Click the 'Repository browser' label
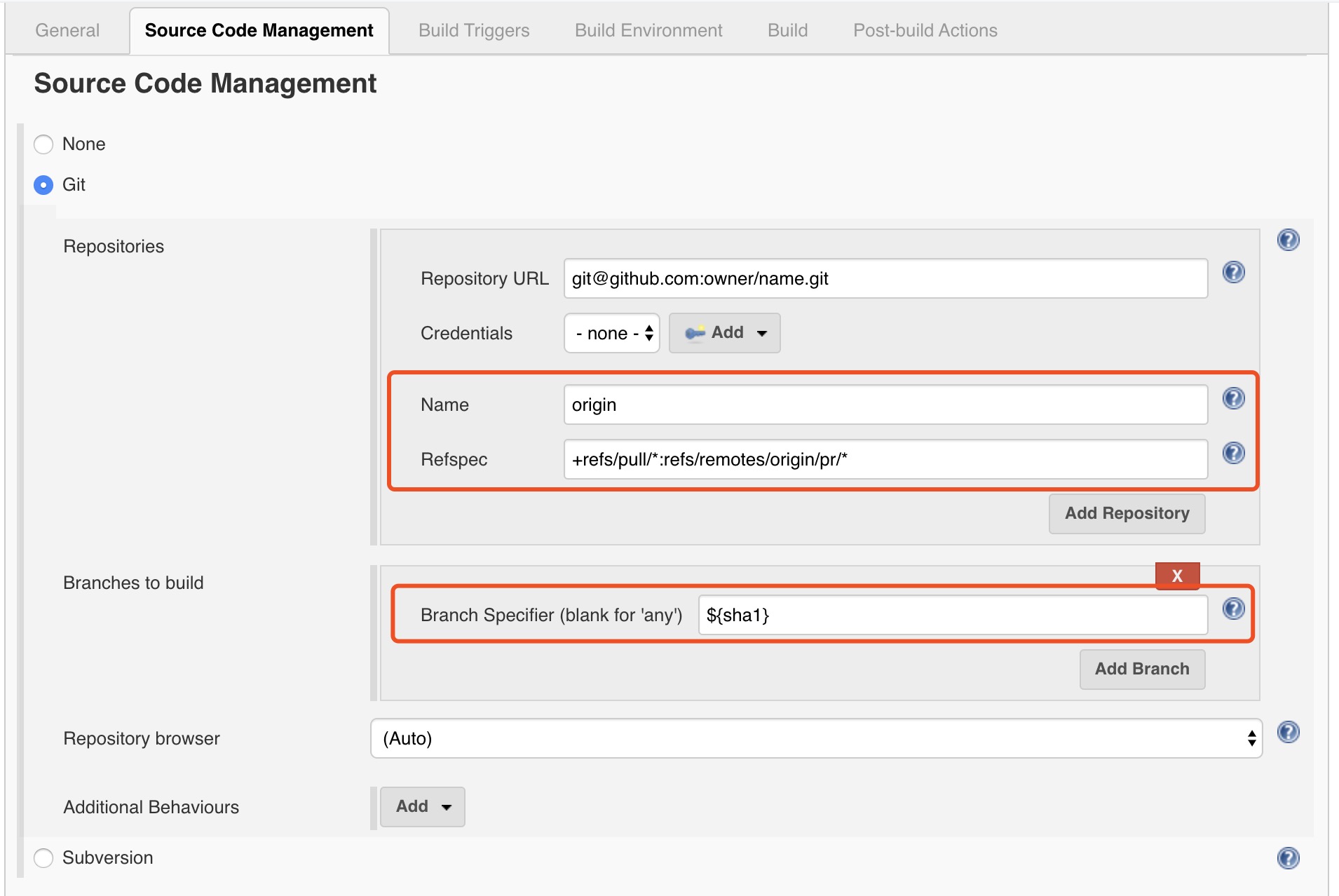 142,738
